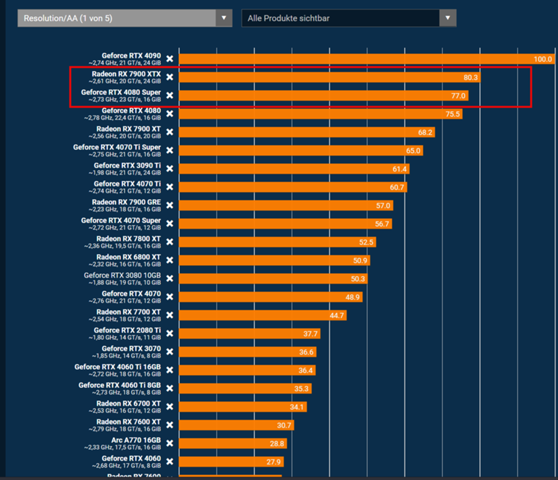Screen dimensions: 558x480
Task: Remove Geforce RTX 4080 Super via X icon
Action: click(170, 95)
